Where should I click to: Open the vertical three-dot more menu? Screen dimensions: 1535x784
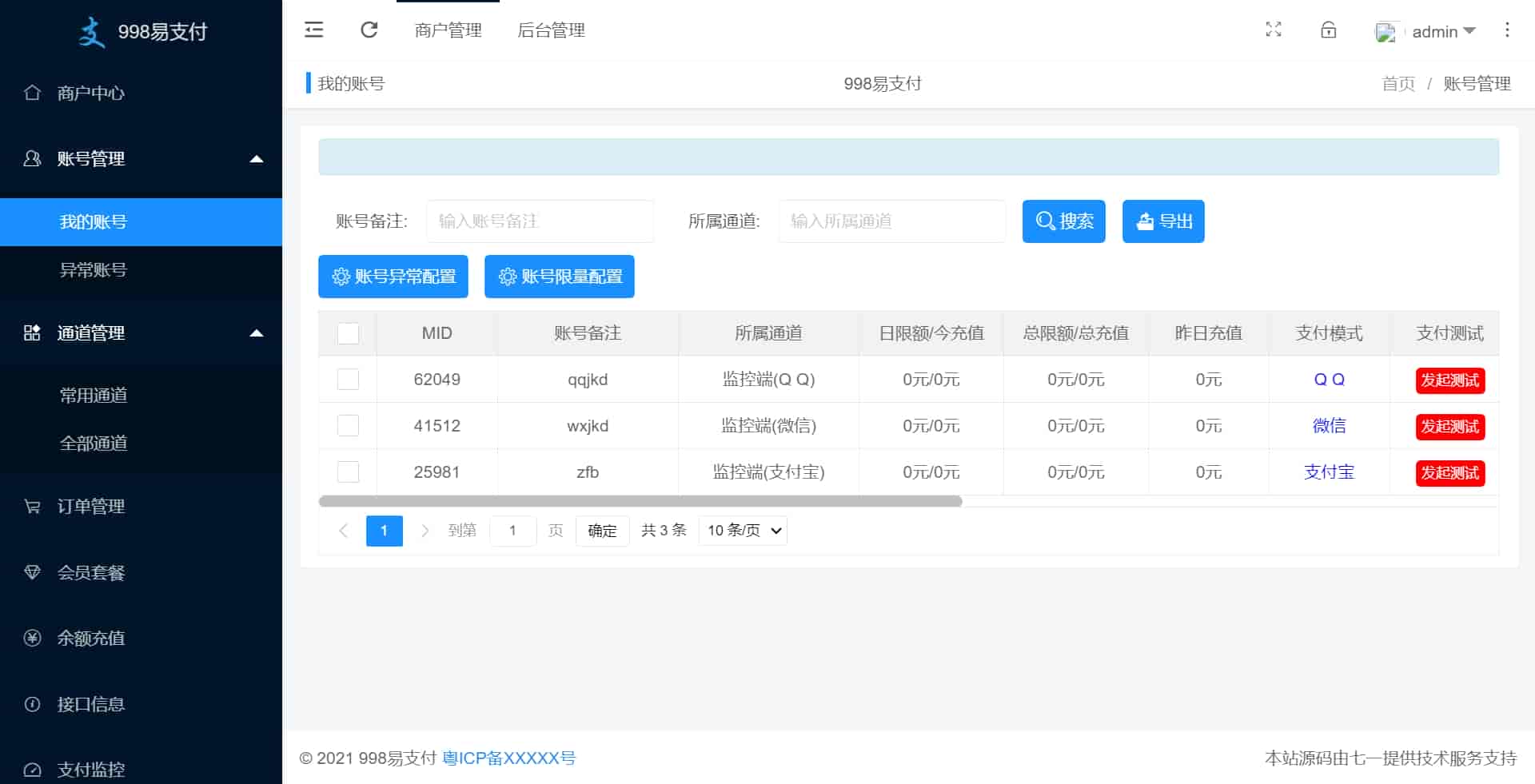(x=1507, y=30)
